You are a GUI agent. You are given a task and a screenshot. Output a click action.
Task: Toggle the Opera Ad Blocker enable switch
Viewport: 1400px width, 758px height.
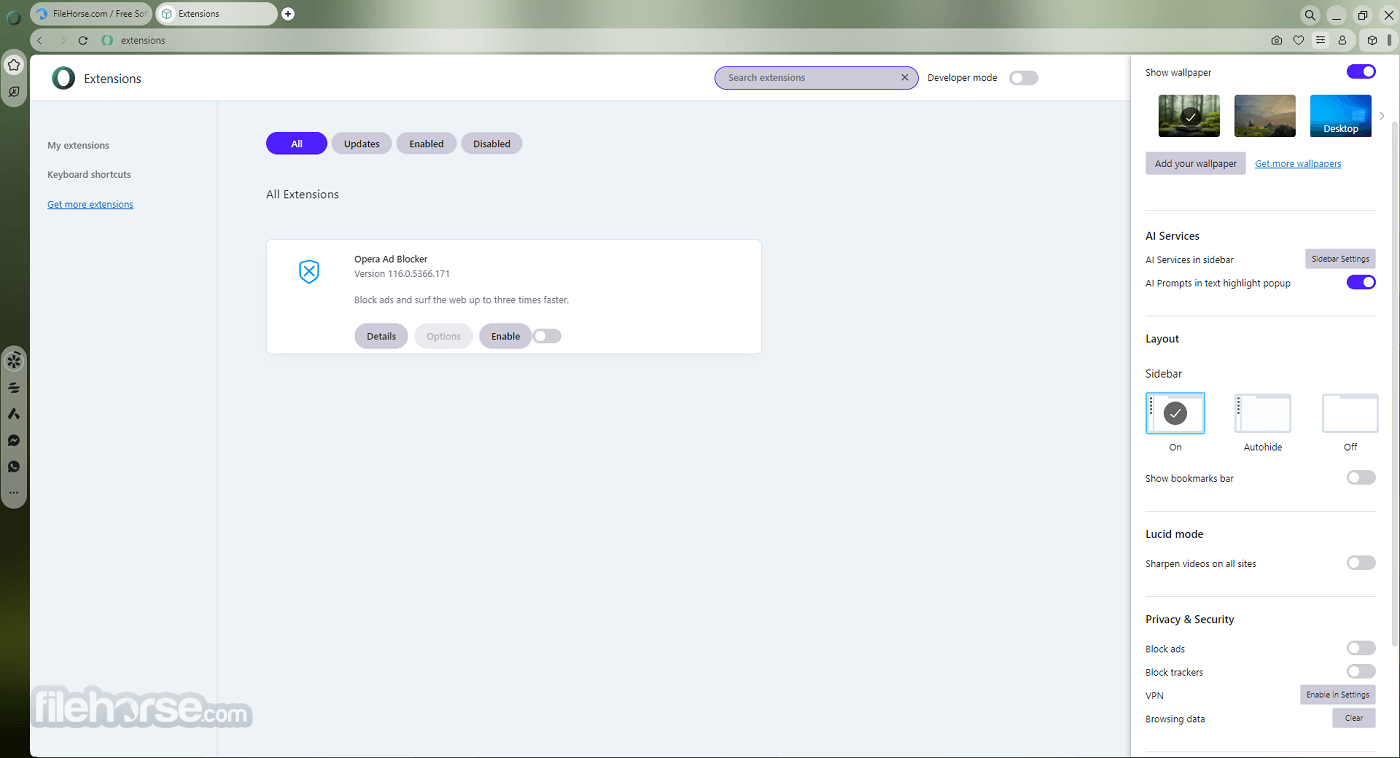tap(547, 336)
